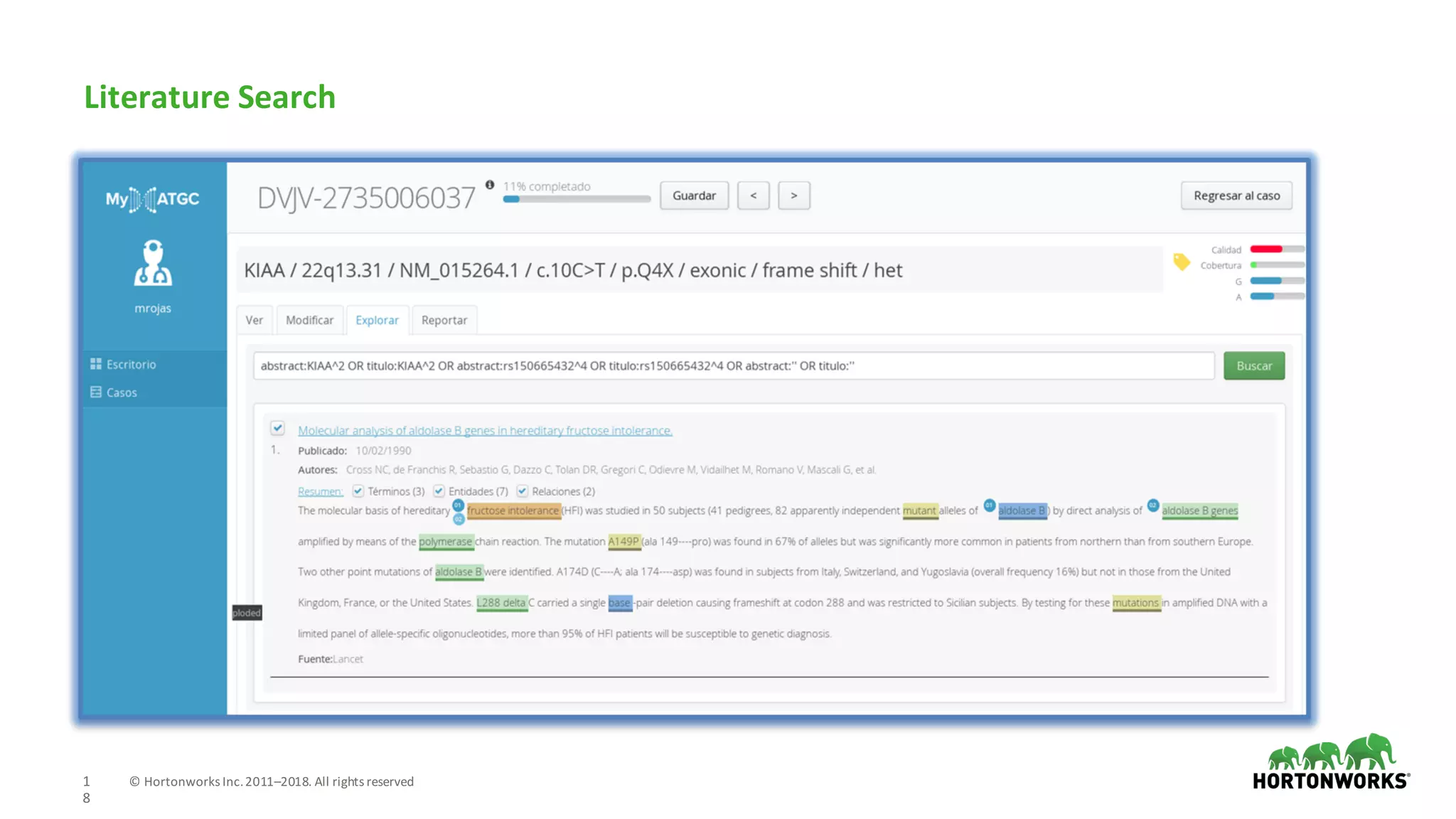Click the green Buscar button
The height and width of the screenshot is (819, 1456).
pos(1254,365)
